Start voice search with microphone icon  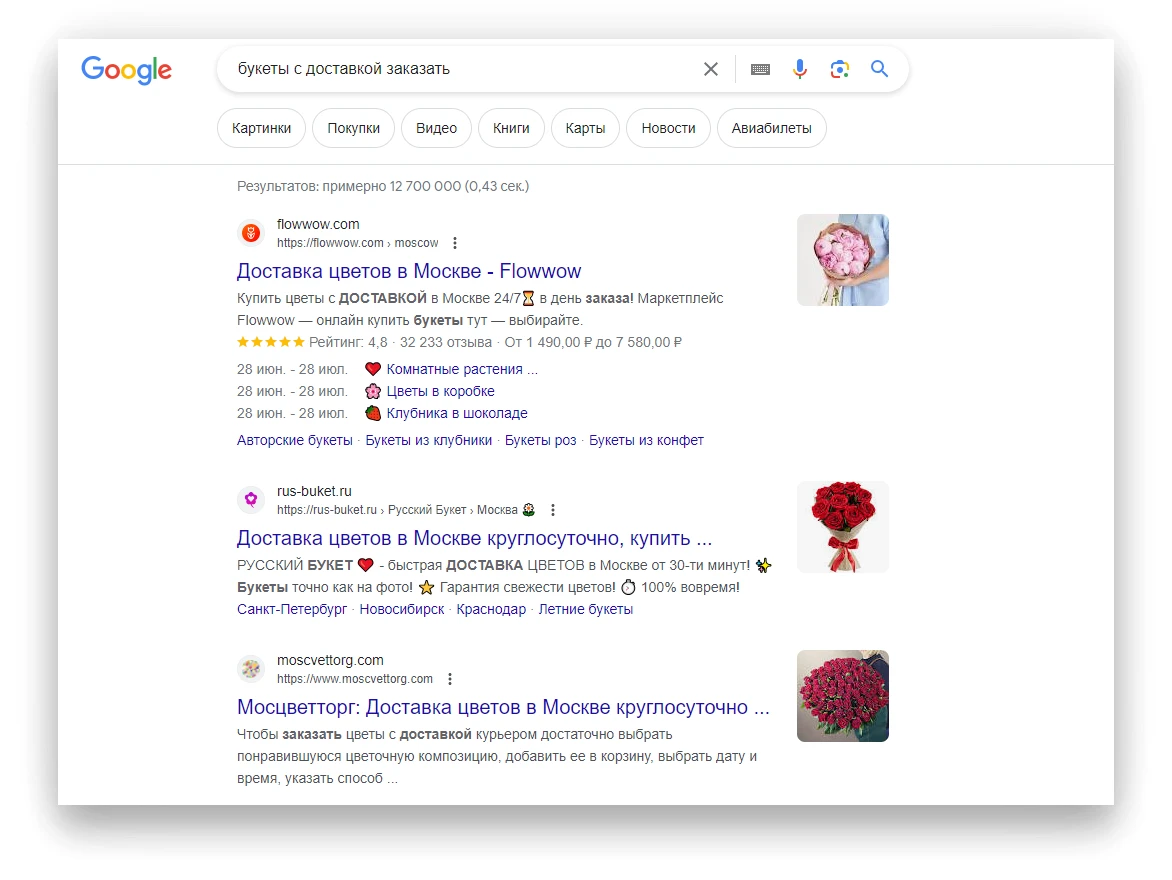tap(800, 69)
